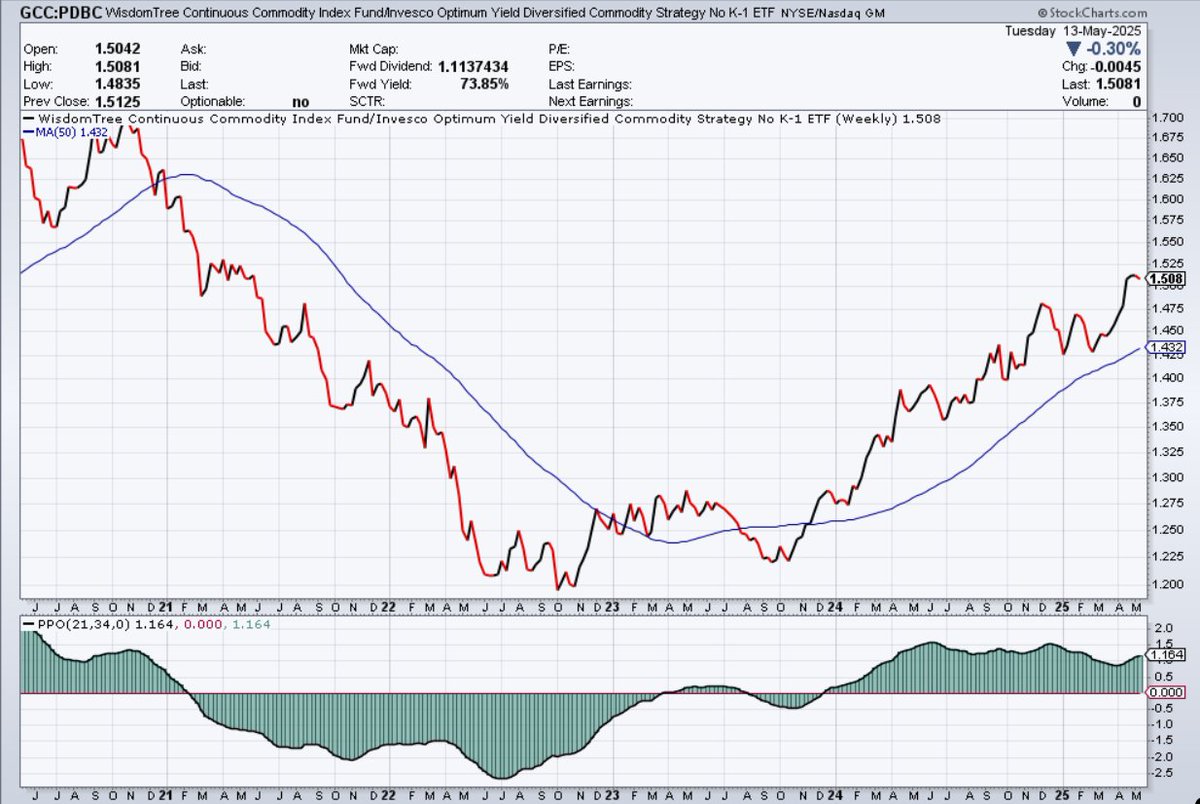Click the -2.5 label on the PPO axis
The height and width of the screenshot is (804, 1200).
tap(1160, 772)
